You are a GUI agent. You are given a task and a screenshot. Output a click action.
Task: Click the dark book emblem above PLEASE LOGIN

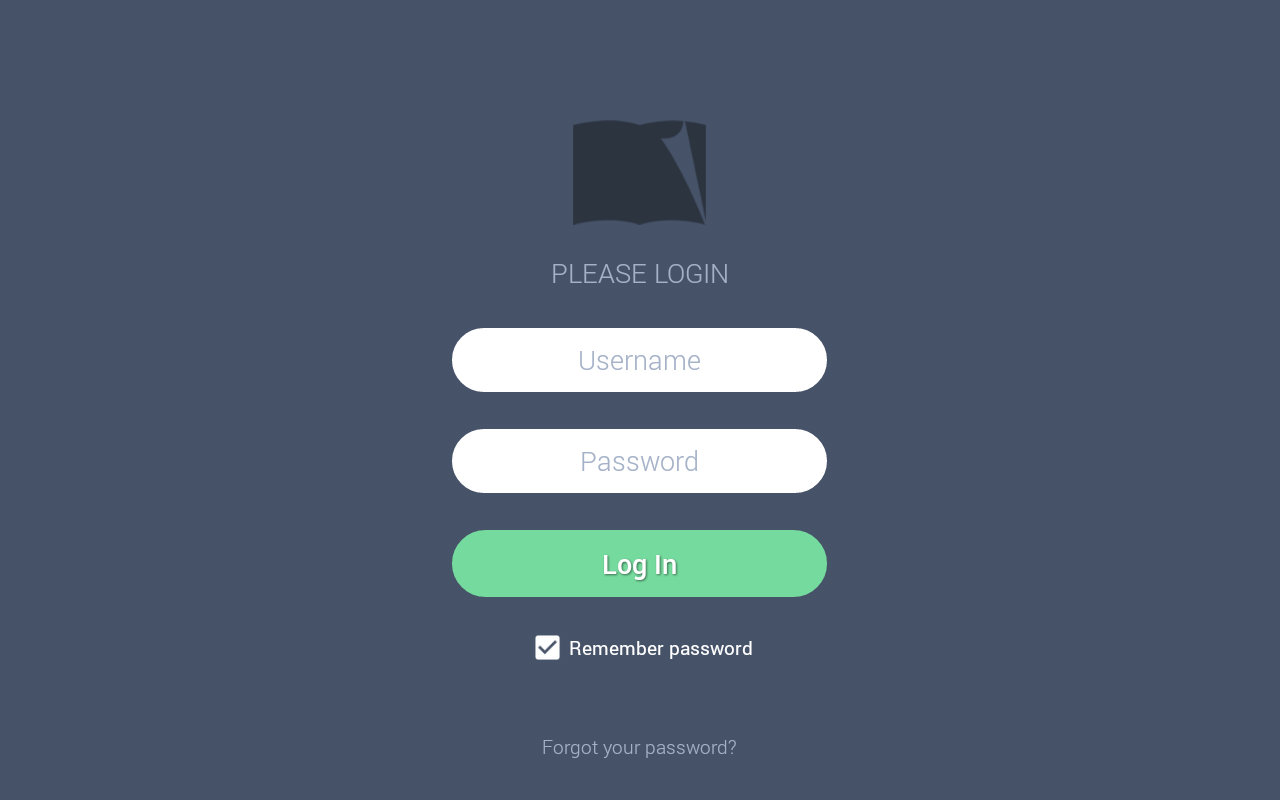(639, 173)
